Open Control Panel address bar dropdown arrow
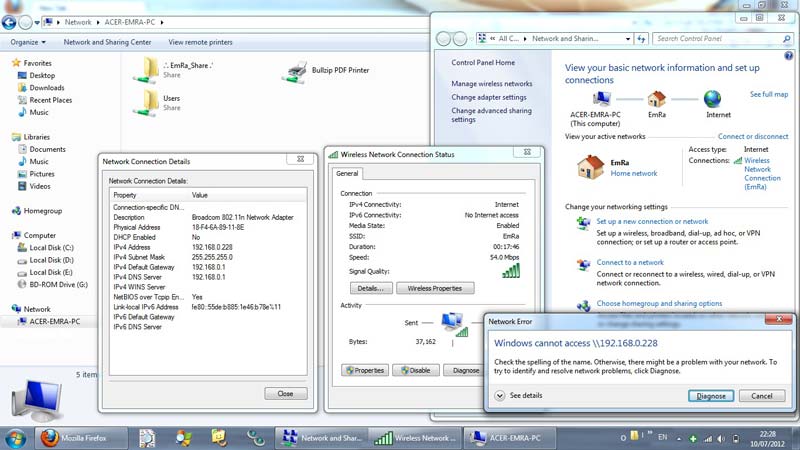This screenshot has height=450, width=800. pyautogui.click(x=628, y=39)
